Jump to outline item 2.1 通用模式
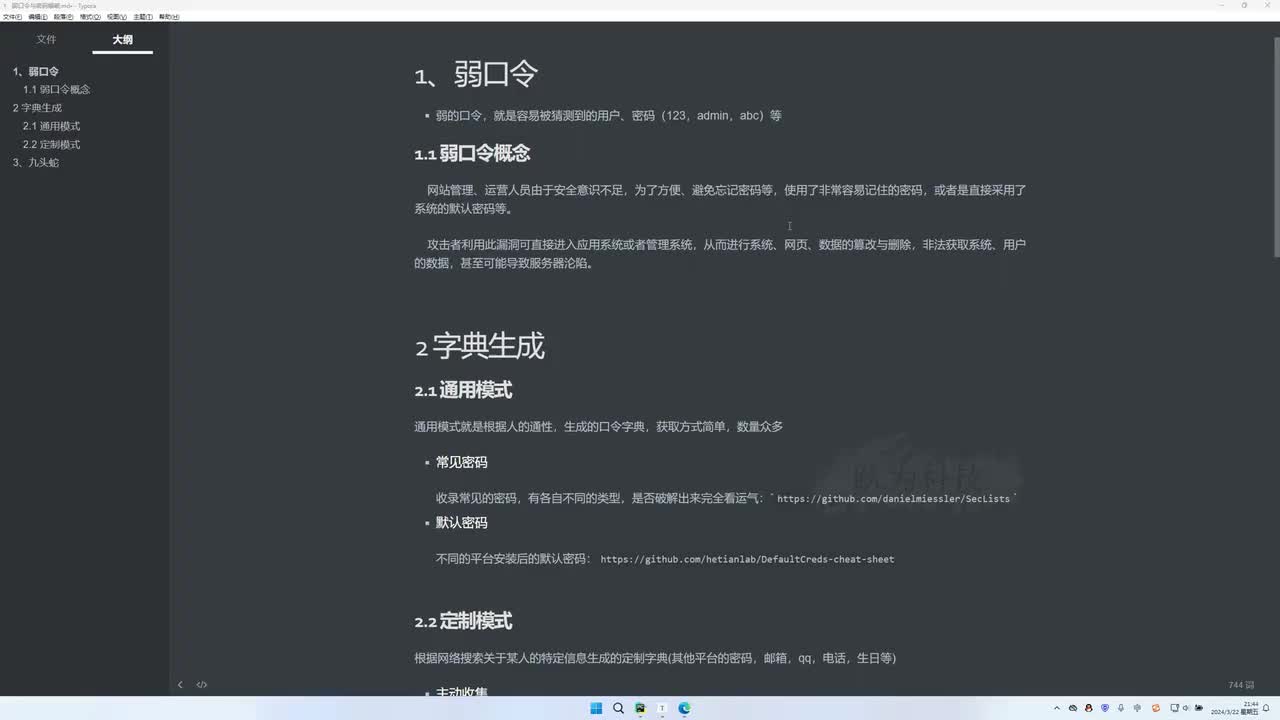1280x720 pixels. (x=52, y=126)
